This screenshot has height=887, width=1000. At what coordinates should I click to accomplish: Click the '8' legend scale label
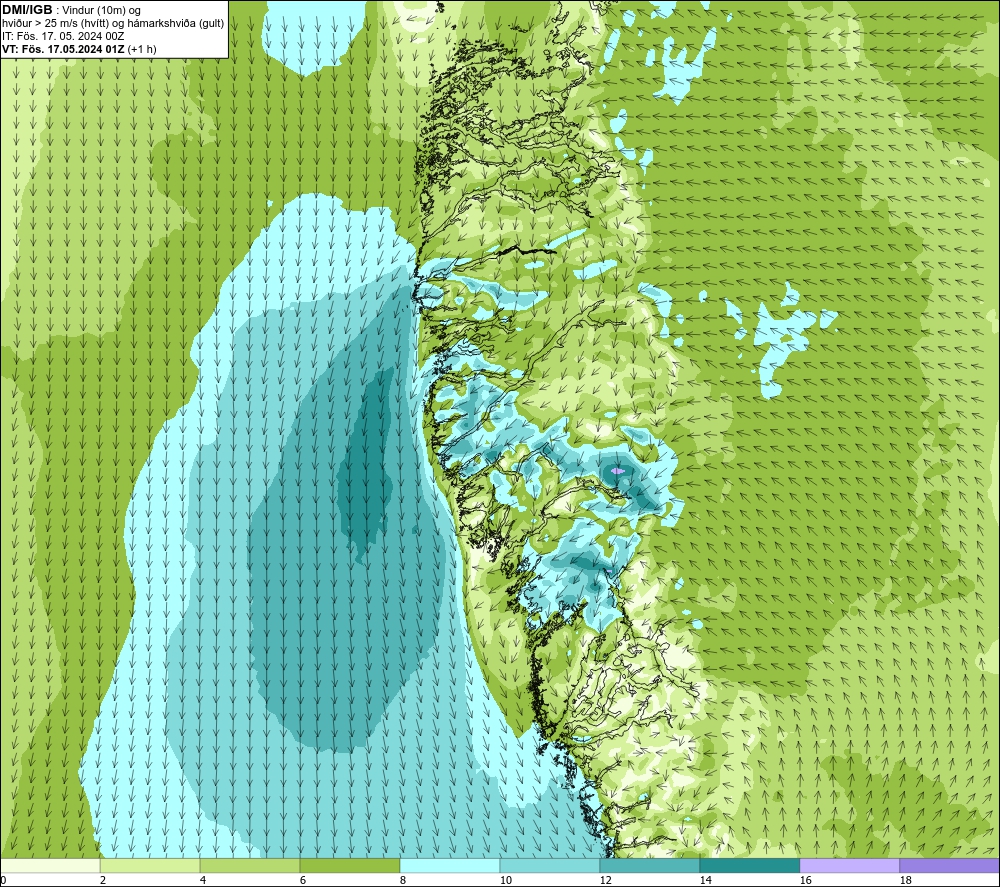coord(403,881)
